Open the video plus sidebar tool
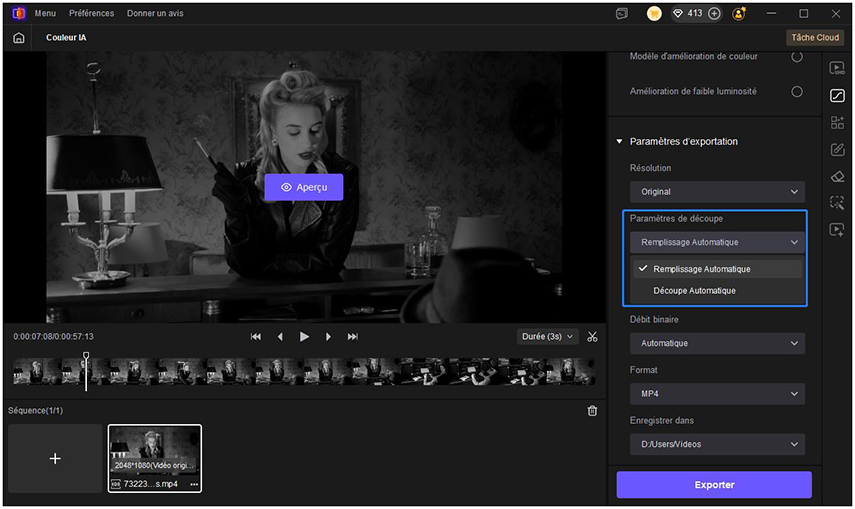This screenshot has width=855, height=509. point(837,230)
